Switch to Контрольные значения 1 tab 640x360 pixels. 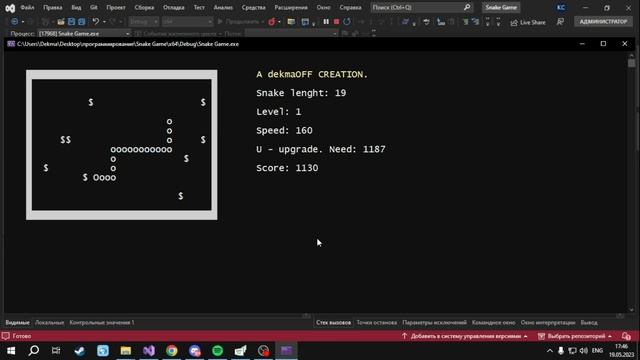coord(102,322)
